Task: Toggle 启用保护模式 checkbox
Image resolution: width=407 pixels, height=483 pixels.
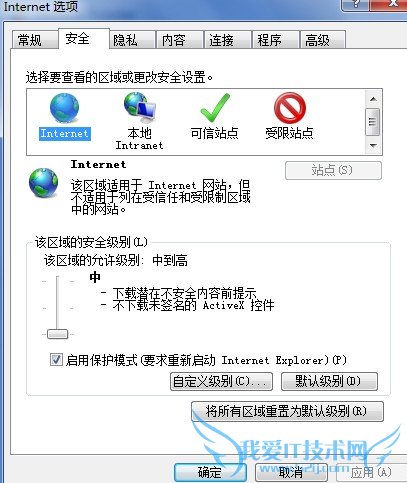Action: pos(56,360)
